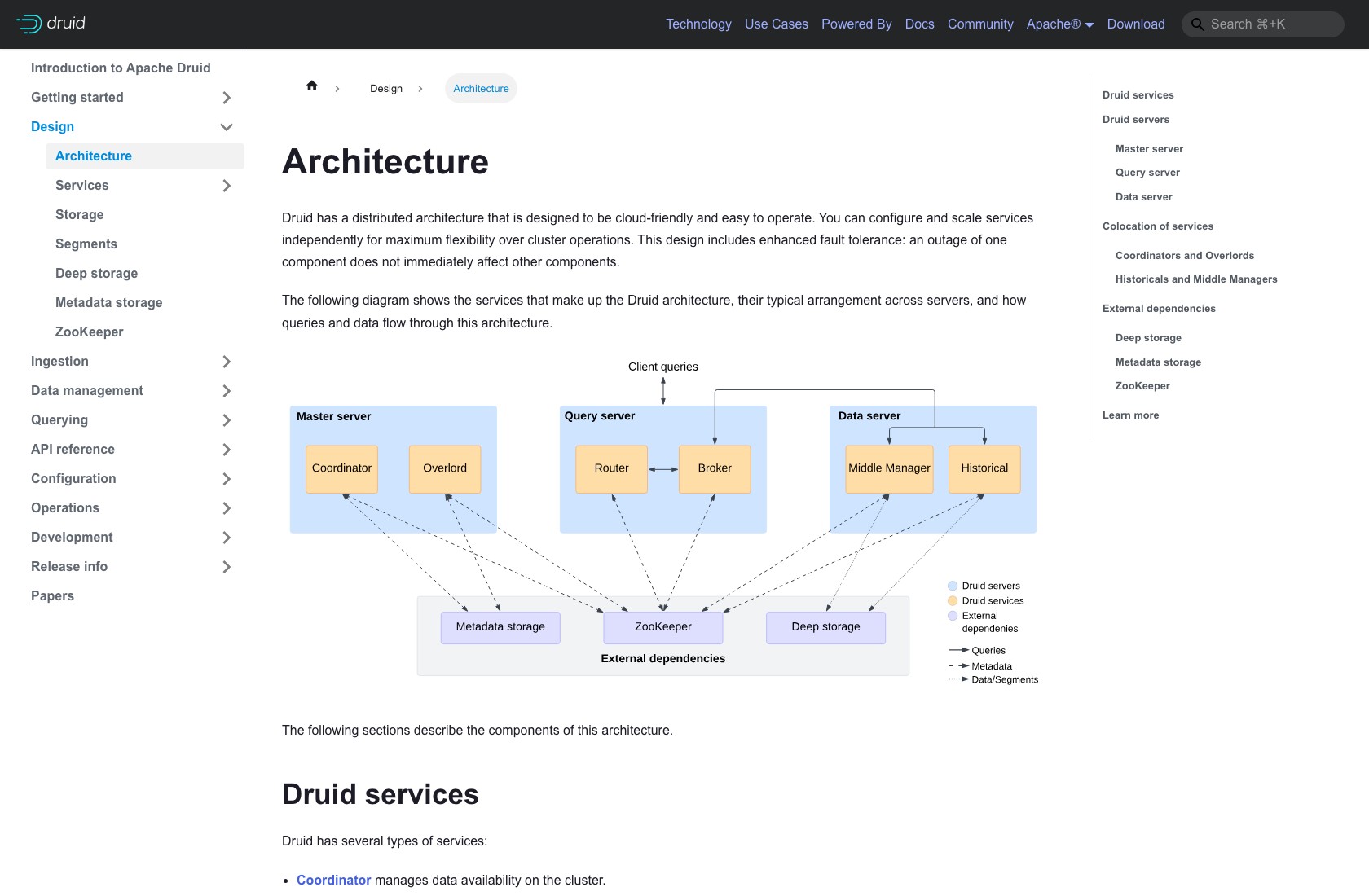Jump to Colocation of services heading
This screenshot has height=896, width=1369.
pyautogui.click(x=1158, y=226)
